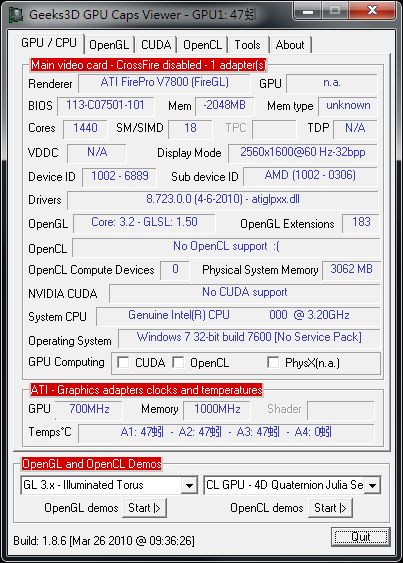Click the Mem field showing -2048MB
Viewport: 403px width, 563px height.
point(224,106)
